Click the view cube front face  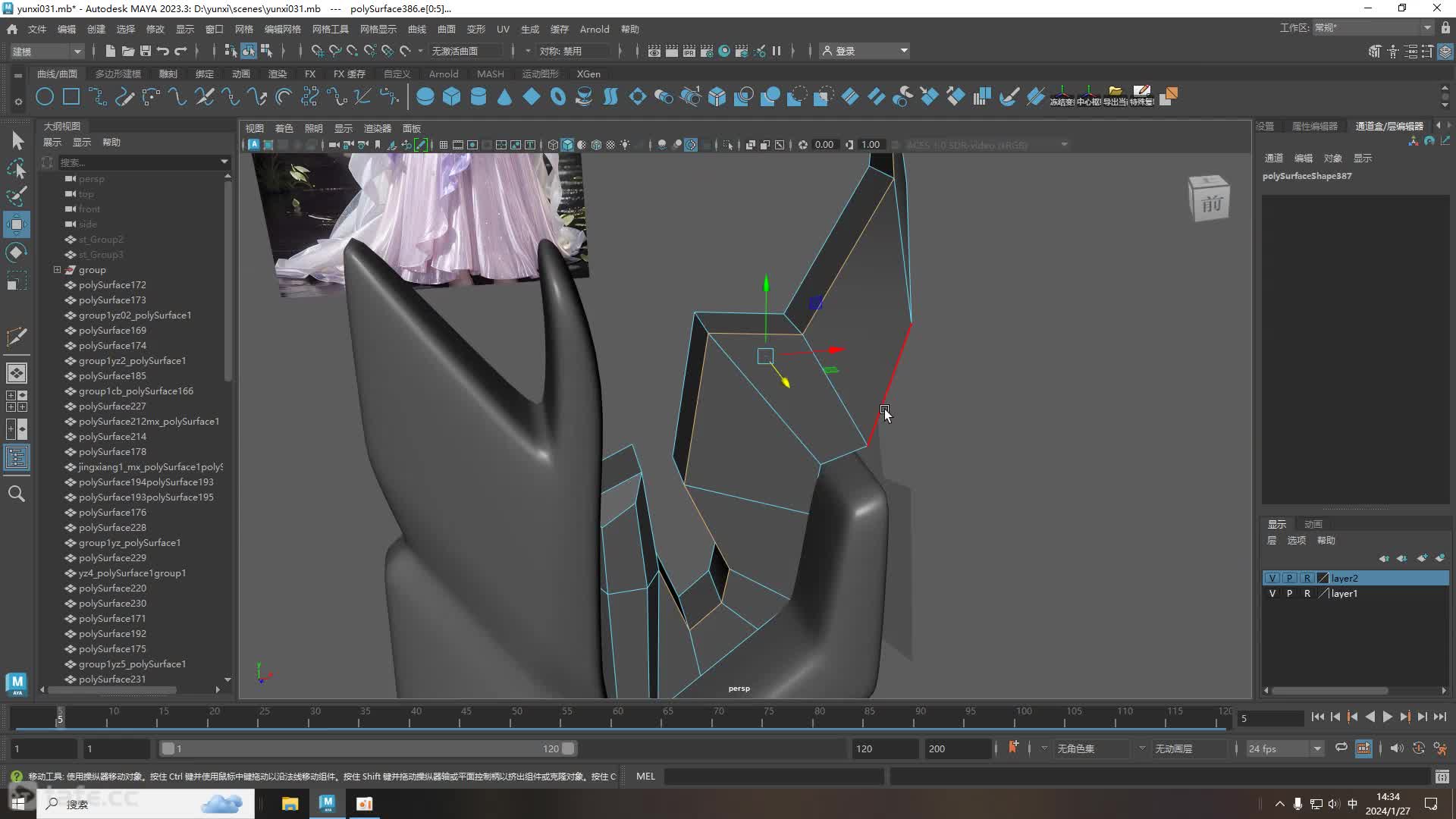[x=1211, y=203]
